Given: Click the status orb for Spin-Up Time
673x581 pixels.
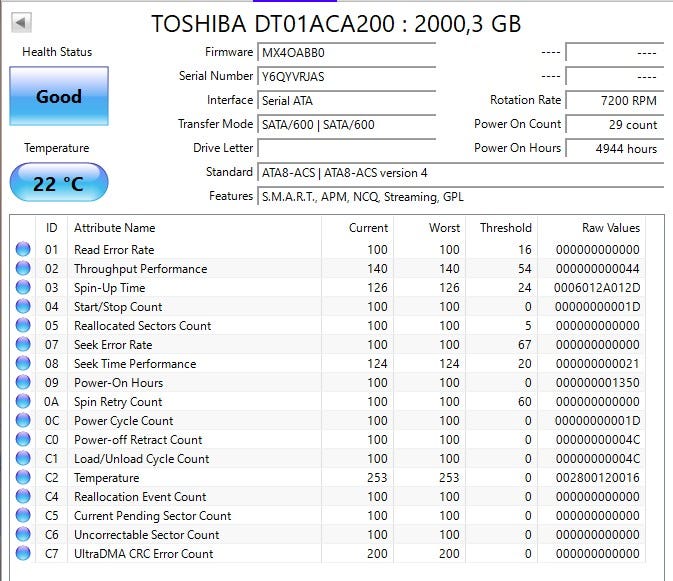Looking at the screenshot, I should point(23,287).
